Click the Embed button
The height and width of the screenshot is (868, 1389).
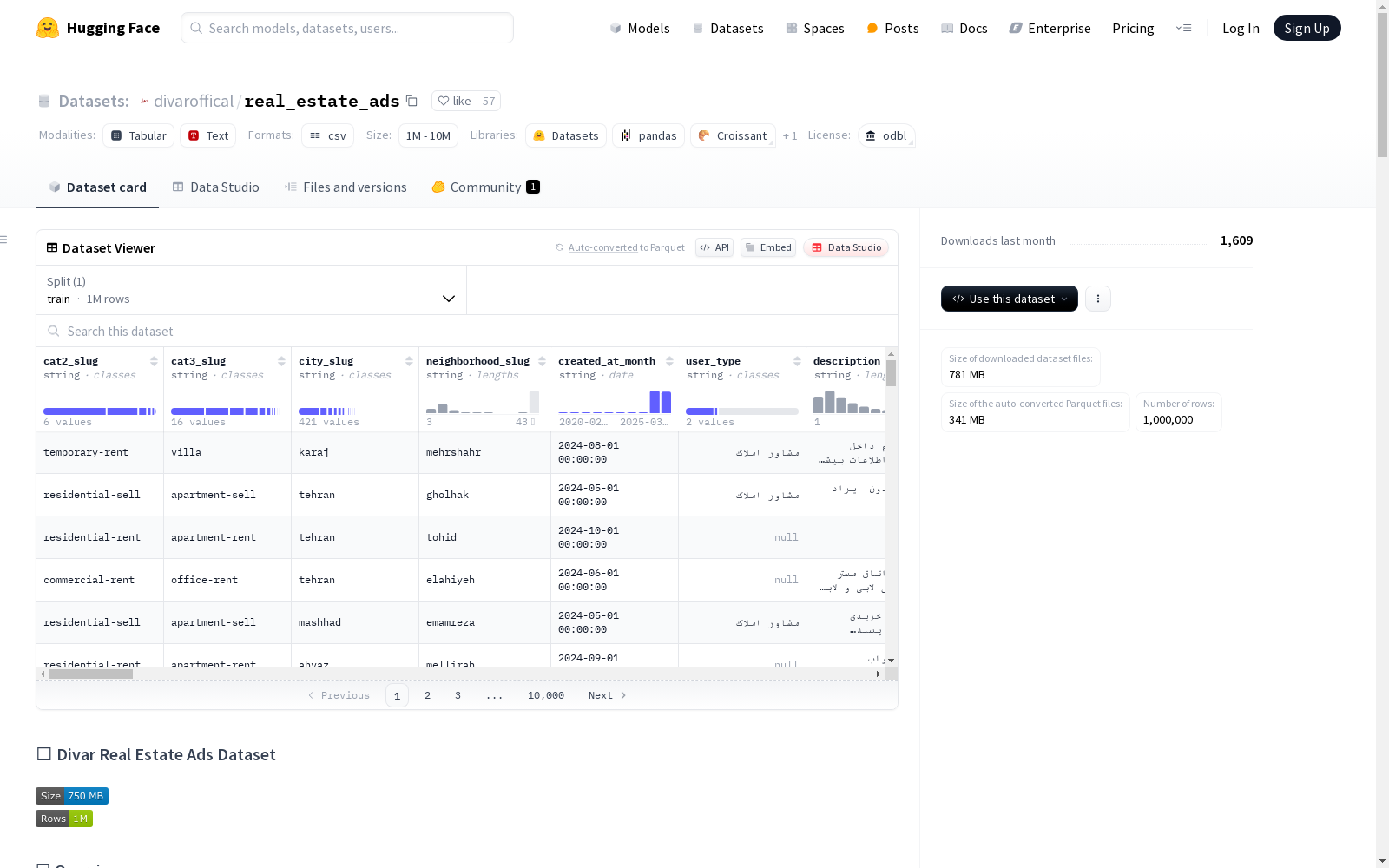[768, 247]
